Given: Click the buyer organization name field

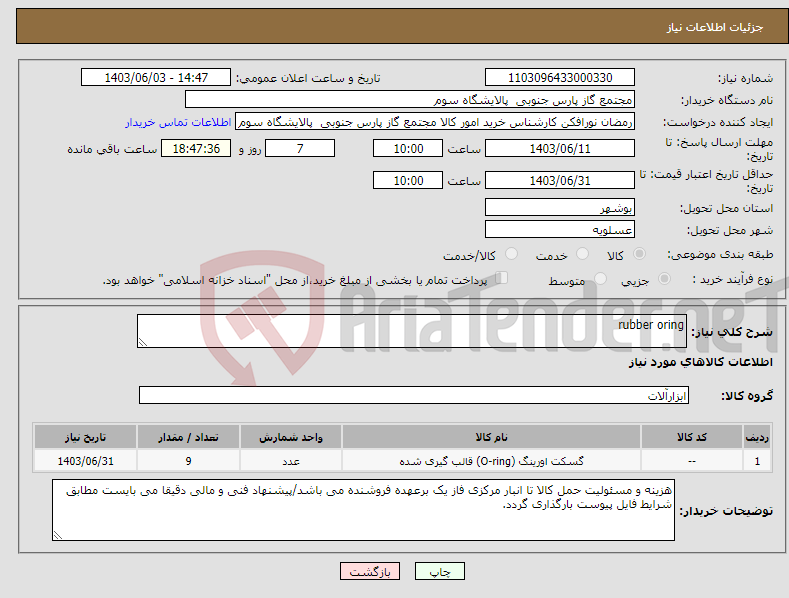Looking at the screenshot, I should tap(410, 100).
